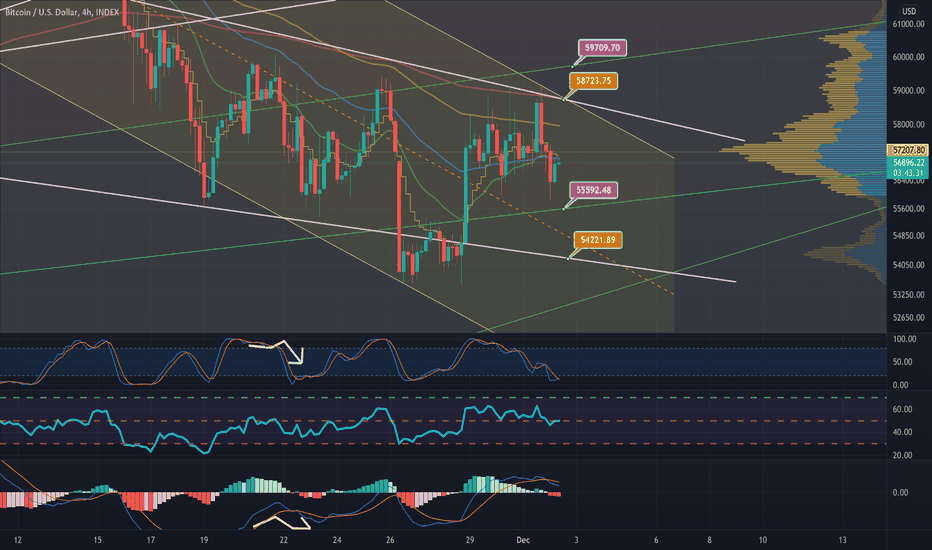Click the date 22 on time axis

point(284,540)
